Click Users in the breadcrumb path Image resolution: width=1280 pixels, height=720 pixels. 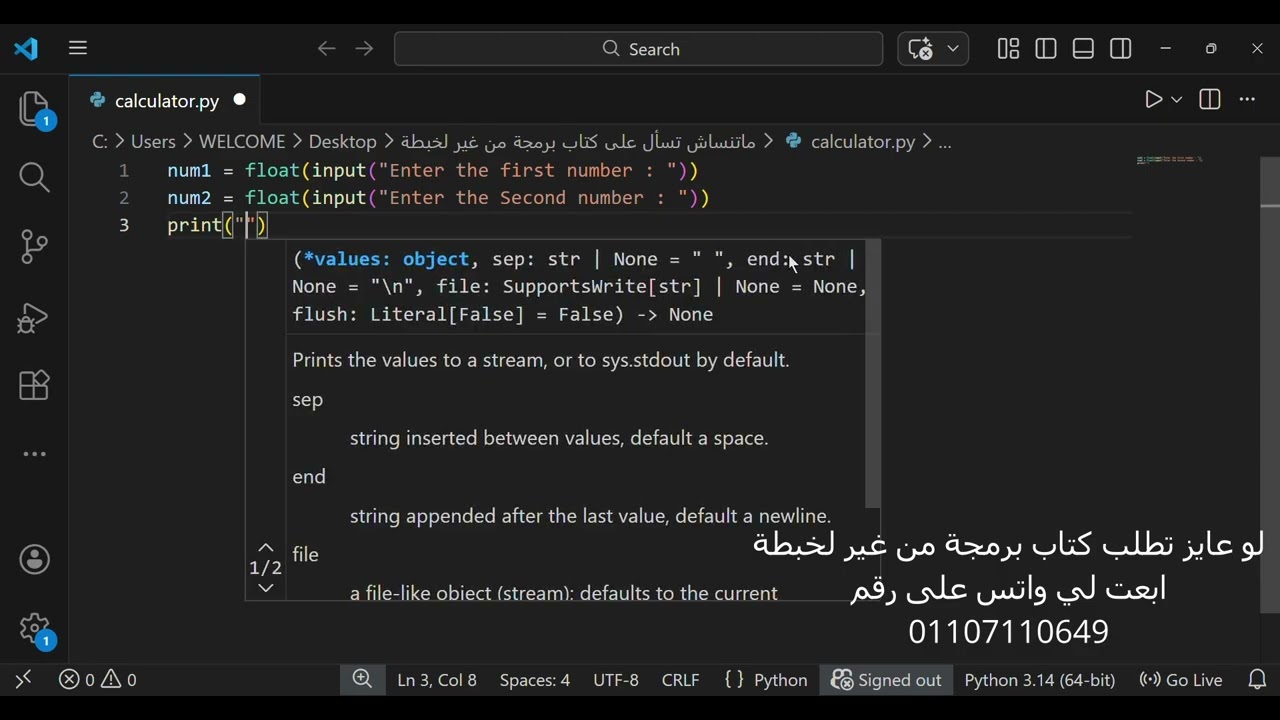pyautogui.click(x=153, y=142)
